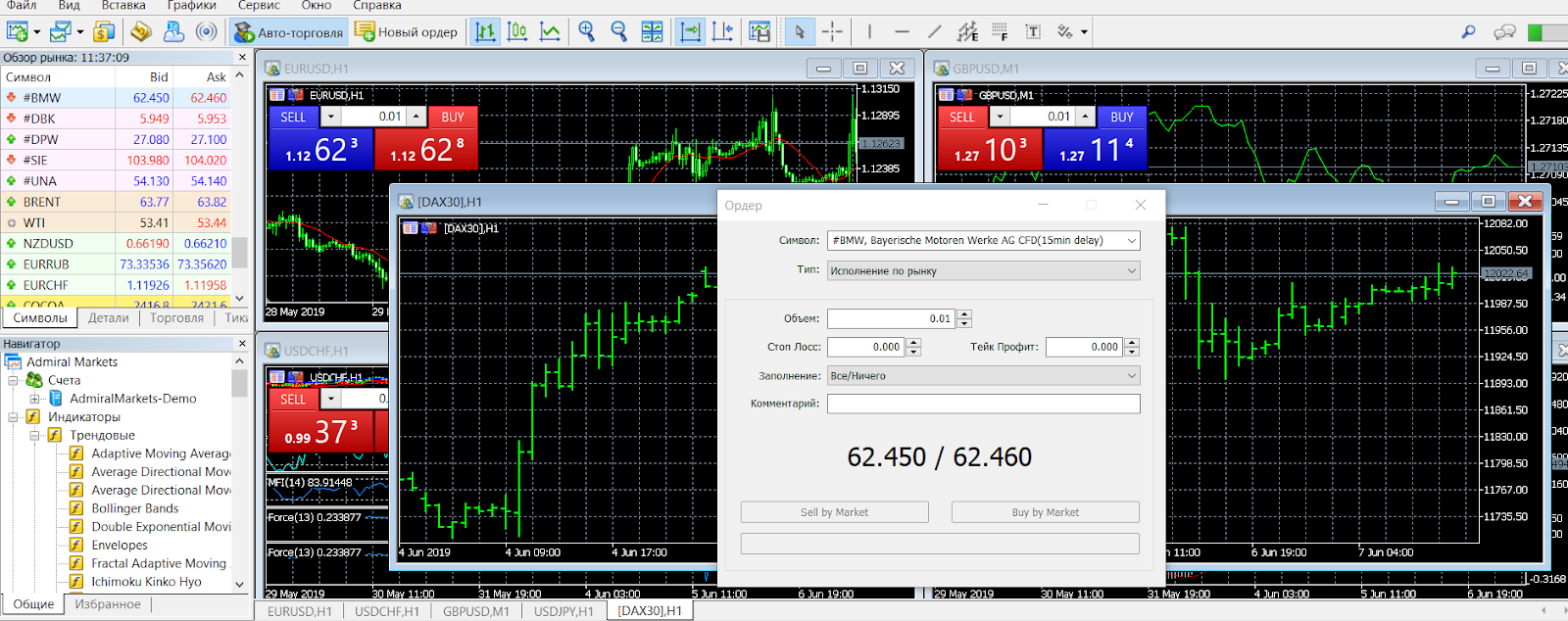Click the Комментарий input field

984,404
